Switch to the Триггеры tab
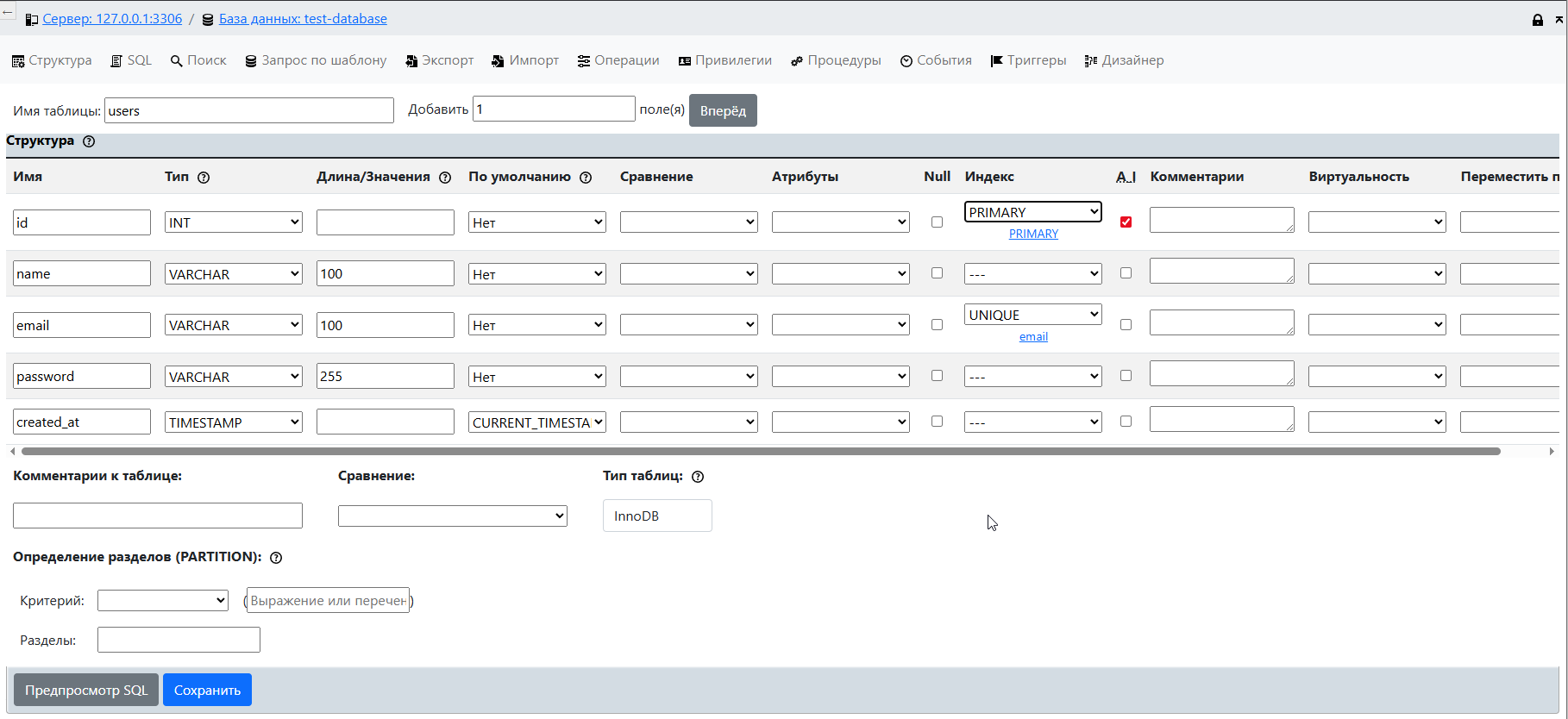Screen dimensions: 1568x719 [x=1028, y=60]
